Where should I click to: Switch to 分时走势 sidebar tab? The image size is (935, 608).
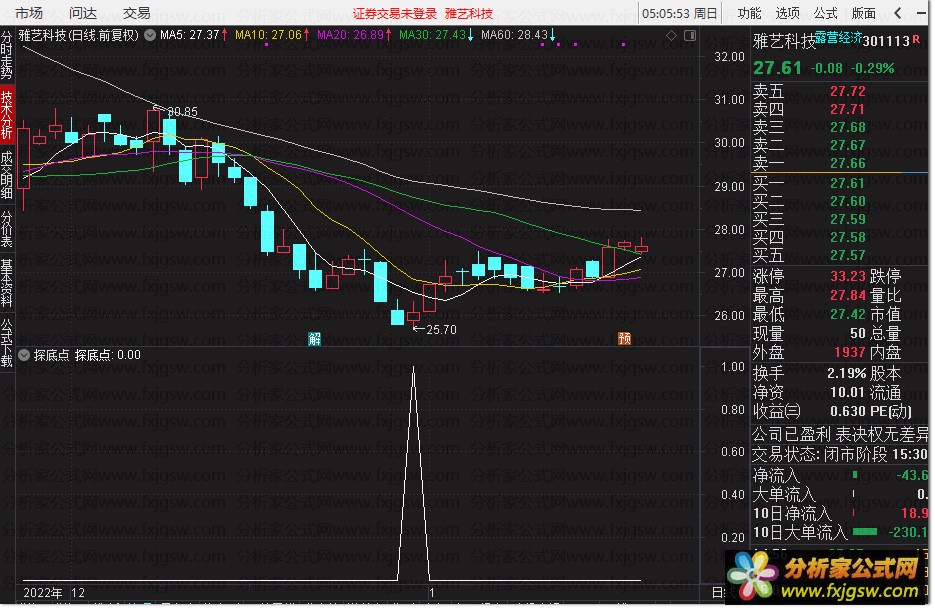[7, 55]
